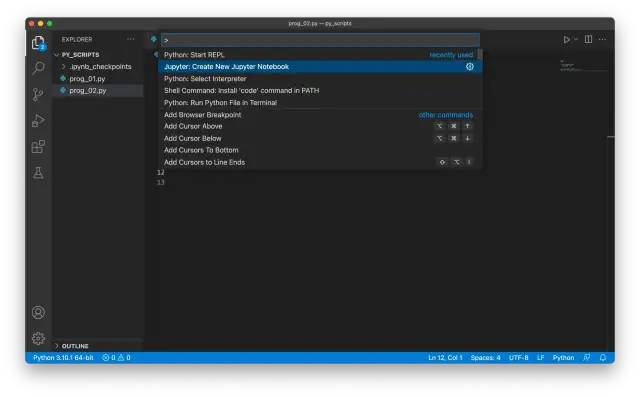Screen dimensions: 640x397
Task: Open Source Control view
Action: coord(38,94)
